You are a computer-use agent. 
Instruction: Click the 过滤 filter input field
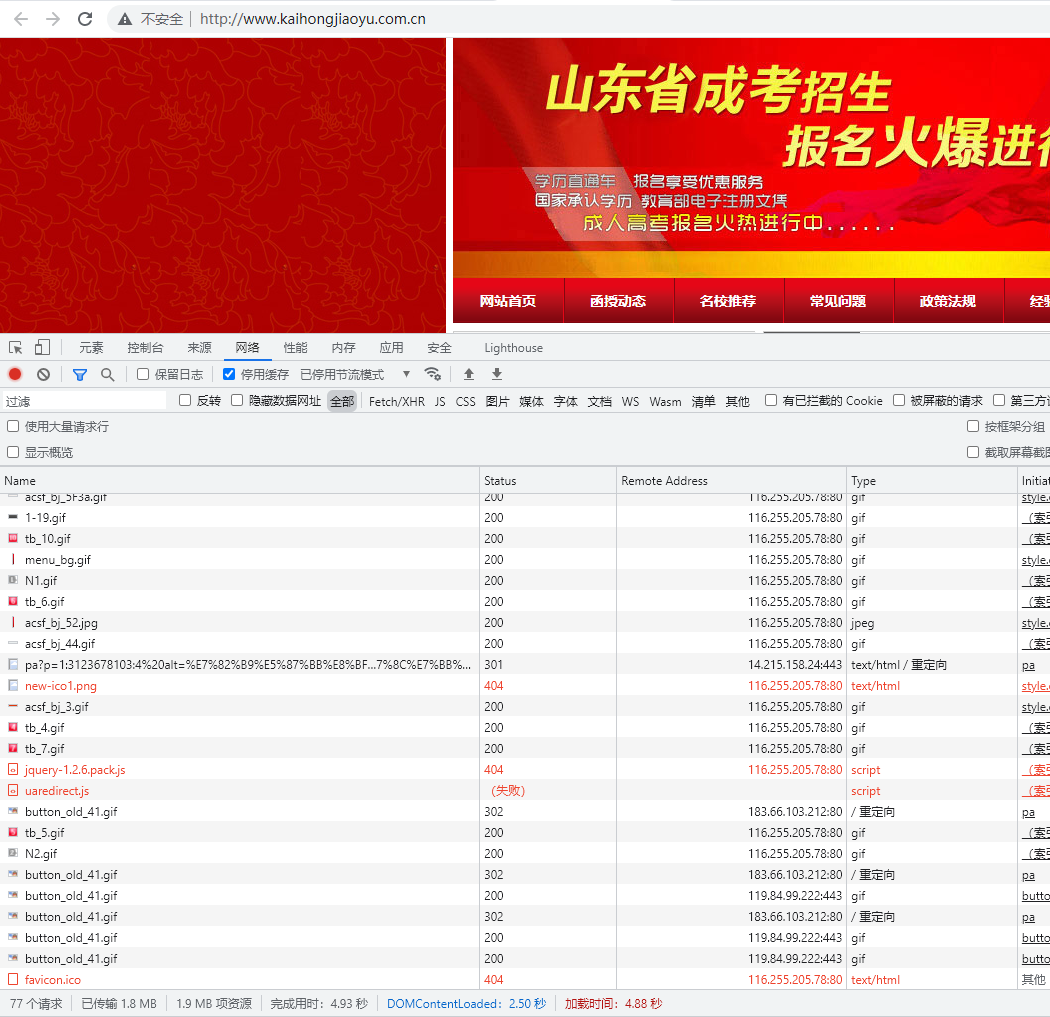(84, 401)
